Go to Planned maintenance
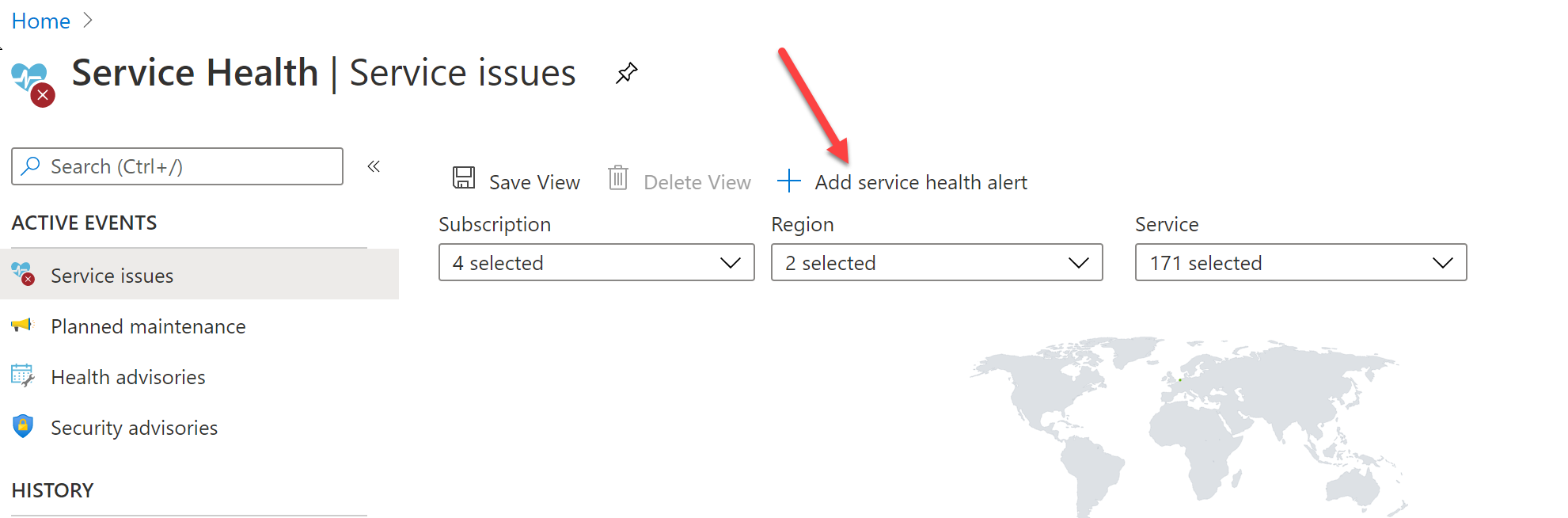This screenshot has width=1568, height=518. [148, 326]
